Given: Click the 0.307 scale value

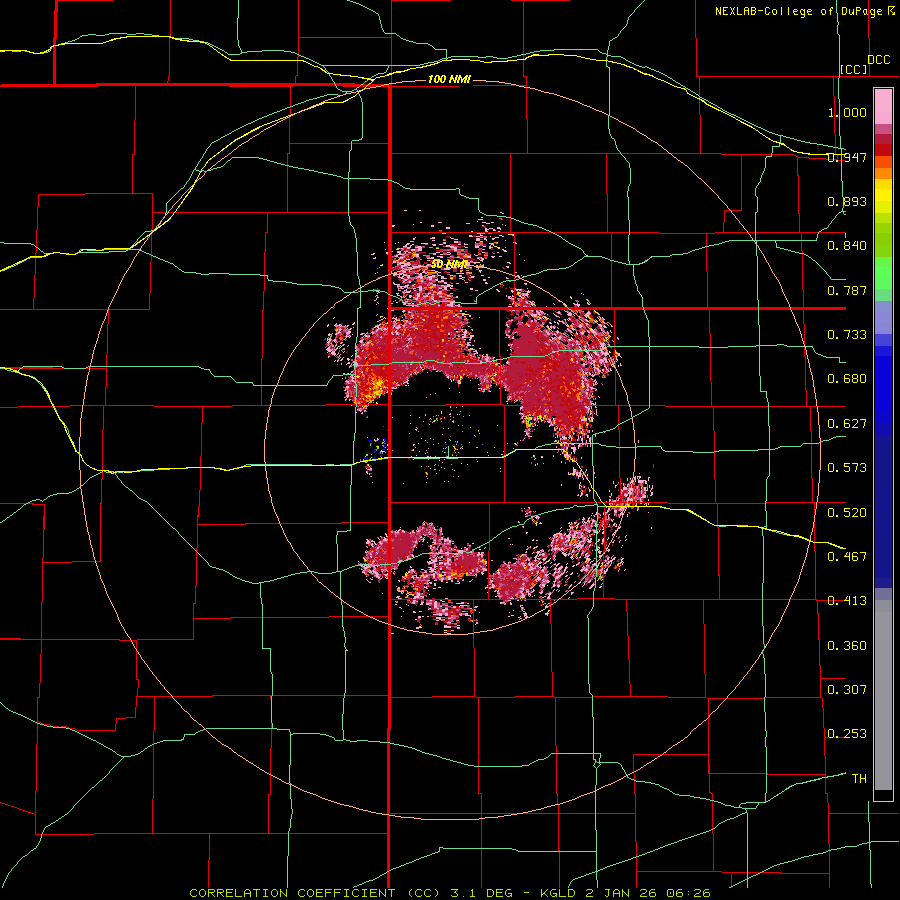Looking at the screenshot, I should click(847, 690).
